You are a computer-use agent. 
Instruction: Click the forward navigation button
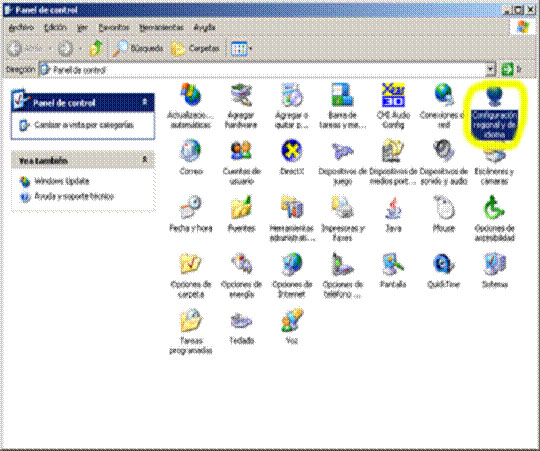pos(65,49)
